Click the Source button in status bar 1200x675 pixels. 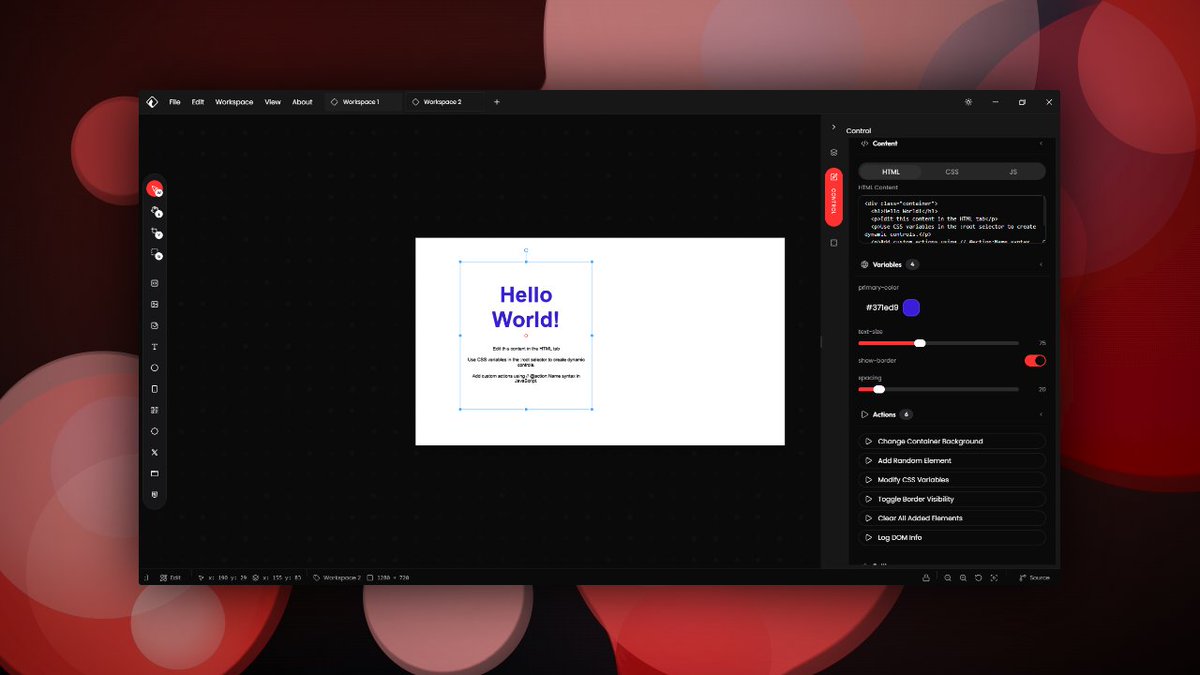pos(1035,577)
